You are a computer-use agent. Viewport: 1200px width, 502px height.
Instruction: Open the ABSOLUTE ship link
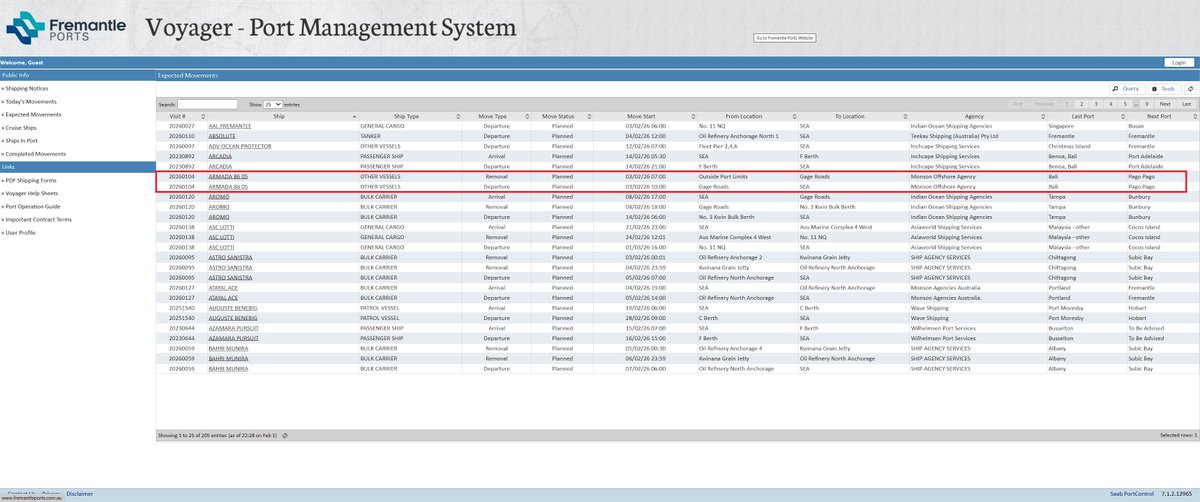221,135
